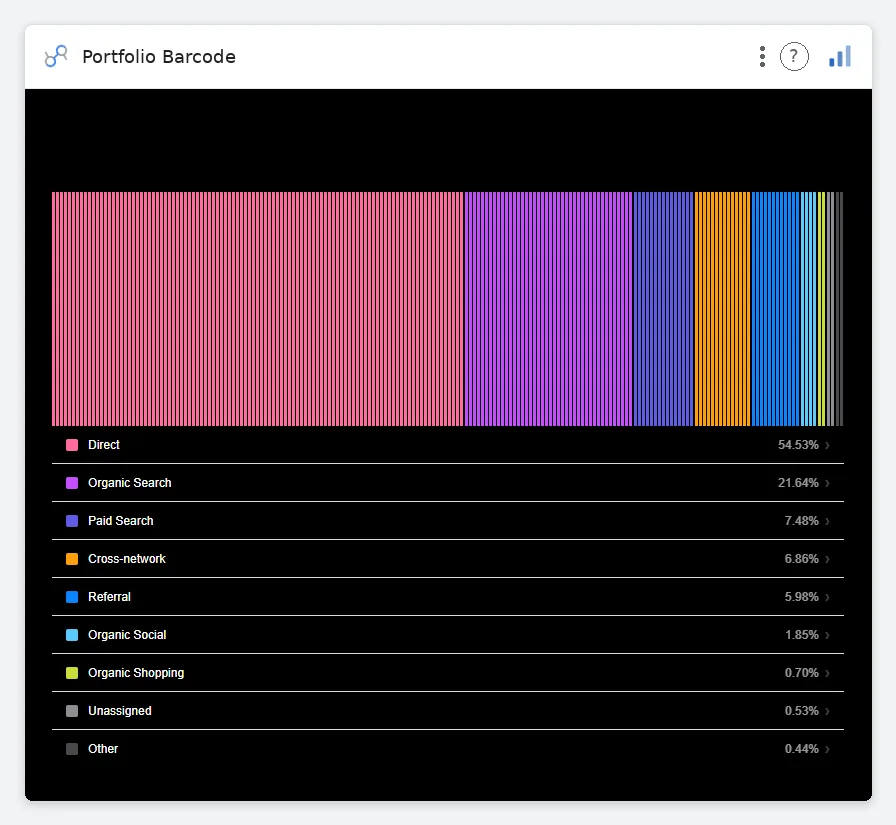Select the Paid Search legend label
Image resolution: width=896 pixels, height=825 pixels.
pos(121,521)
